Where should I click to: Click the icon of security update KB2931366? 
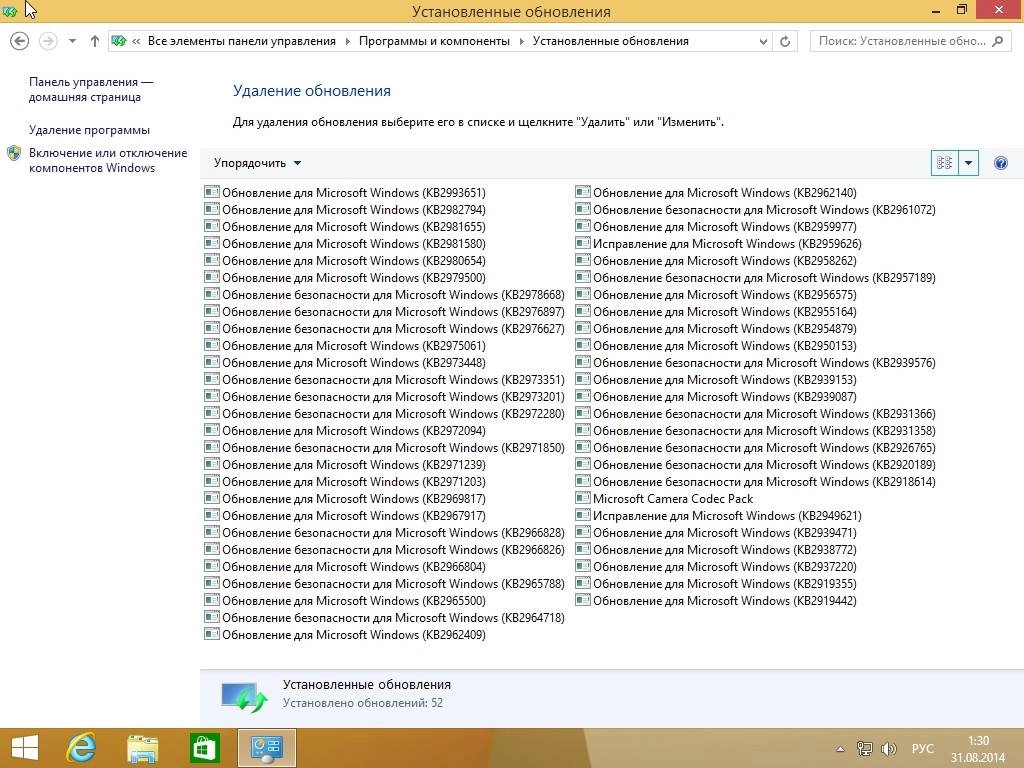pos(583,413)
